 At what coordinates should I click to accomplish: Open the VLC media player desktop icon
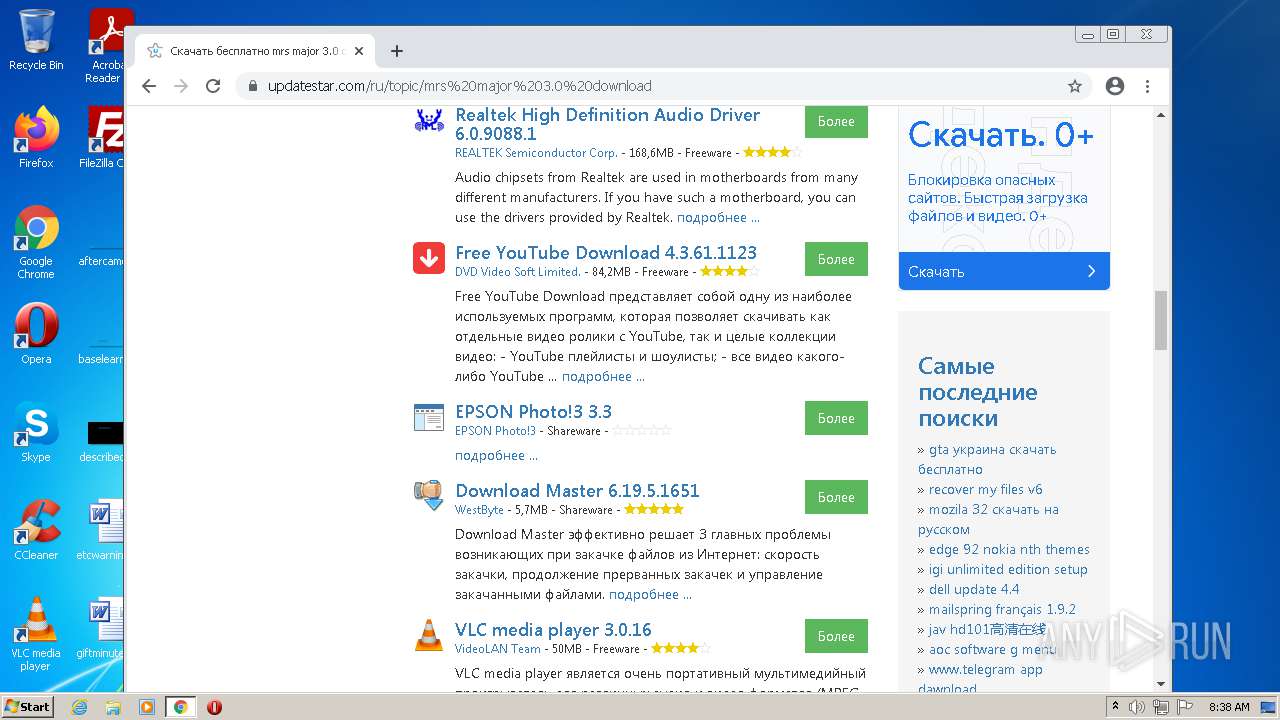pos(36,635)
